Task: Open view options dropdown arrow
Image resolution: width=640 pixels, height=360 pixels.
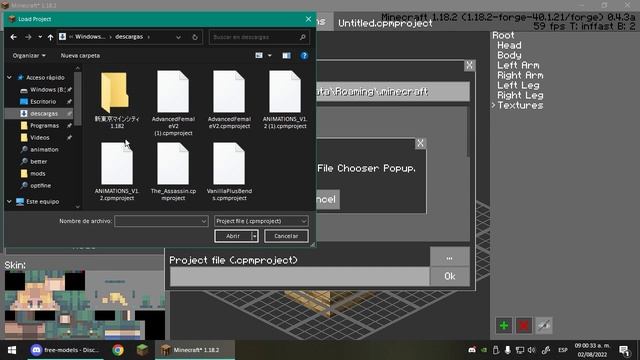Action: coord(269,56)
